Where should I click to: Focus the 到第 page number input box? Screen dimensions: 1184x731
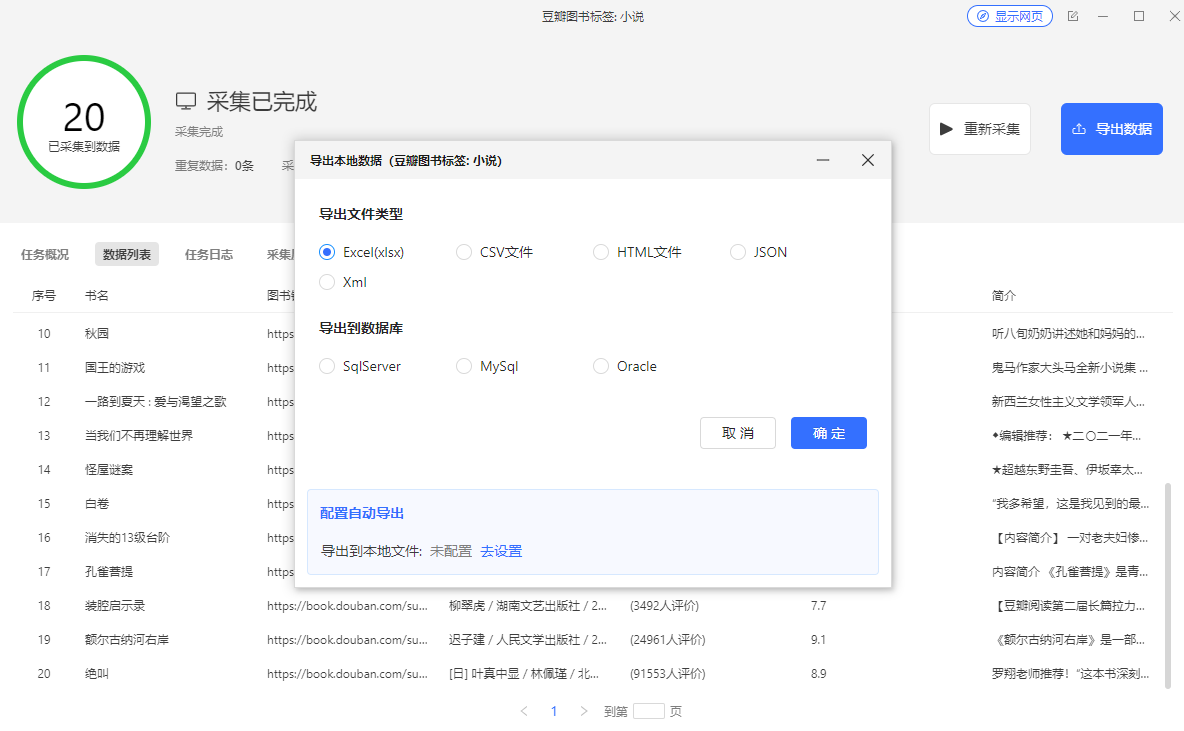point(649,711)
